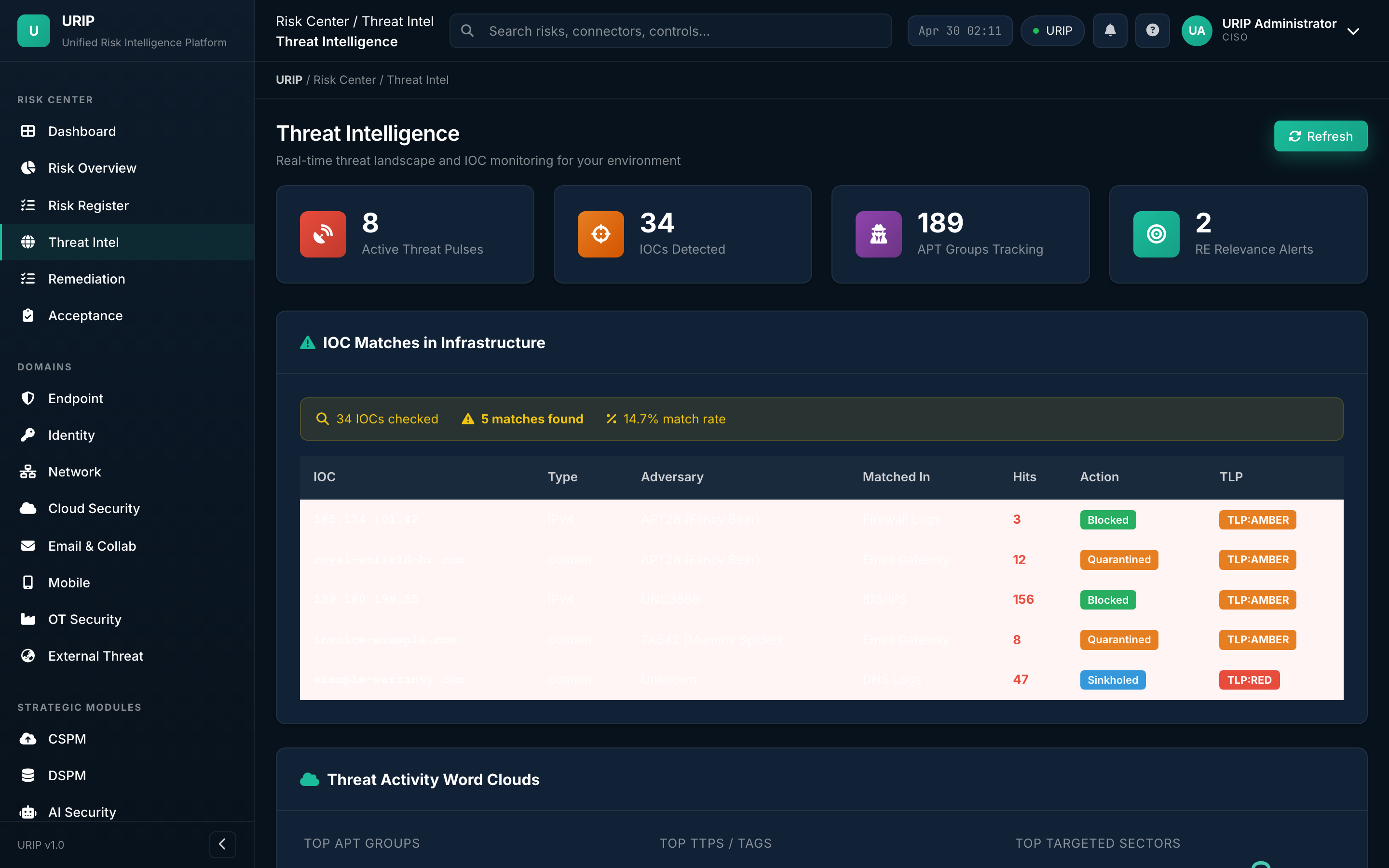Click the Apr 30 02:11 timestamp

point(960,30)
